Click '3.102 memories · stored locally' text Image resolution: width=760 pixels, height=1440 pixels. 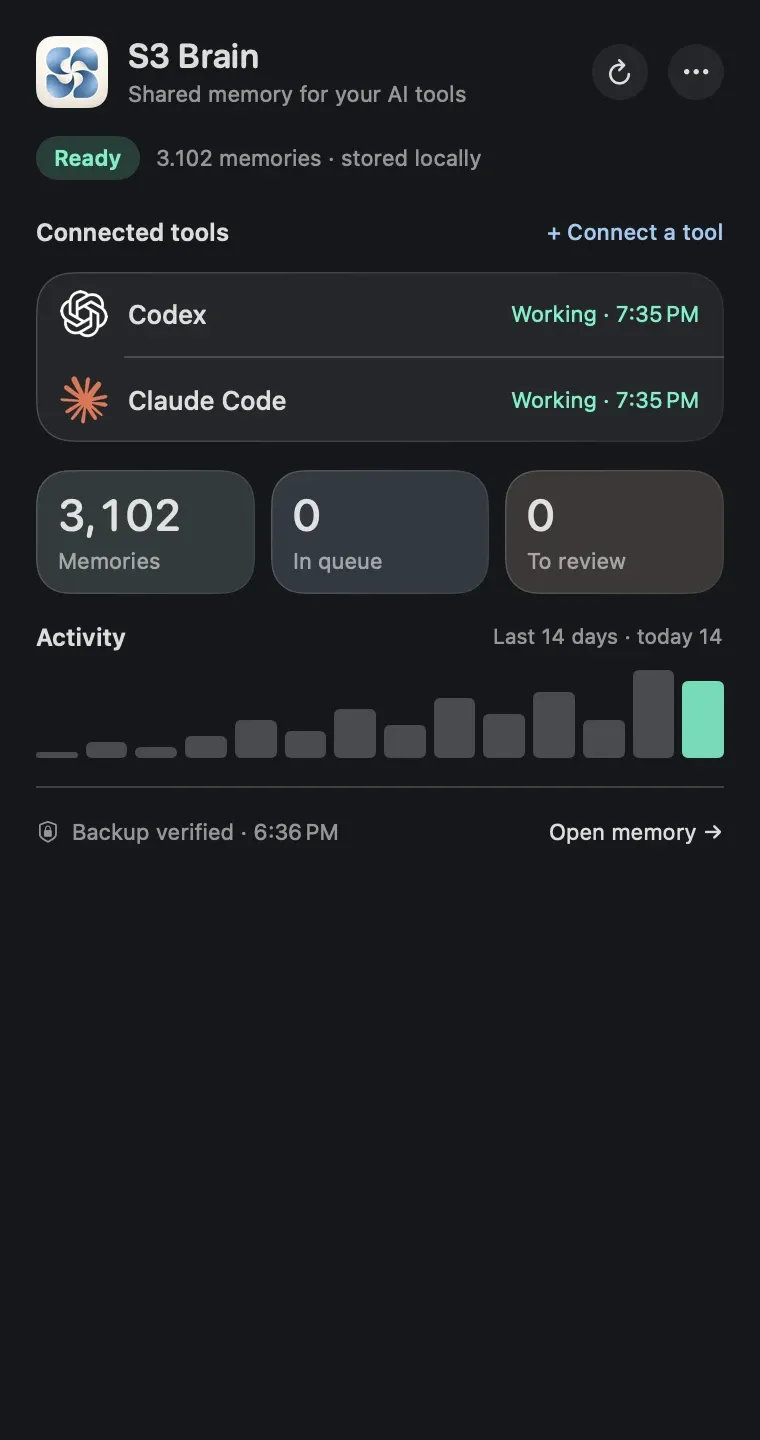click(x=319, y=158)
